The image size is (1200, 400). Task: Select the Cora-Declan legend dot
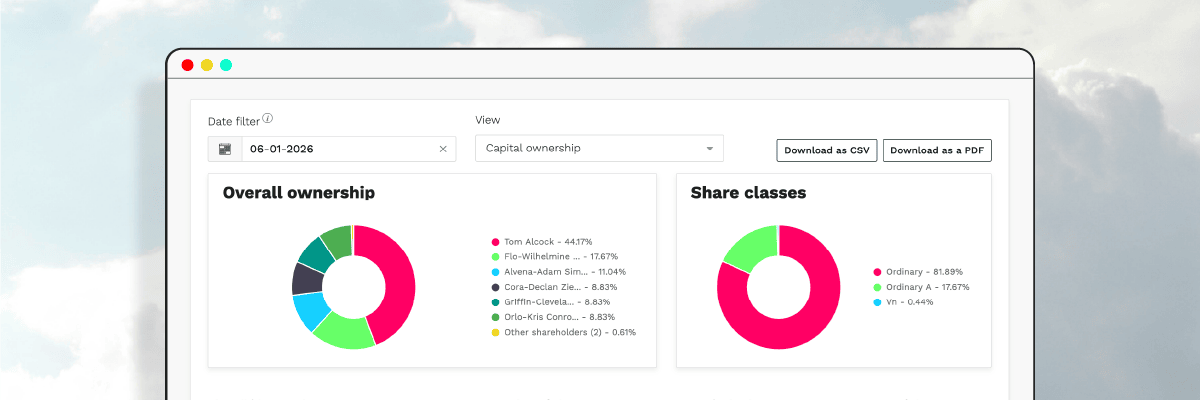click(495, 287)
